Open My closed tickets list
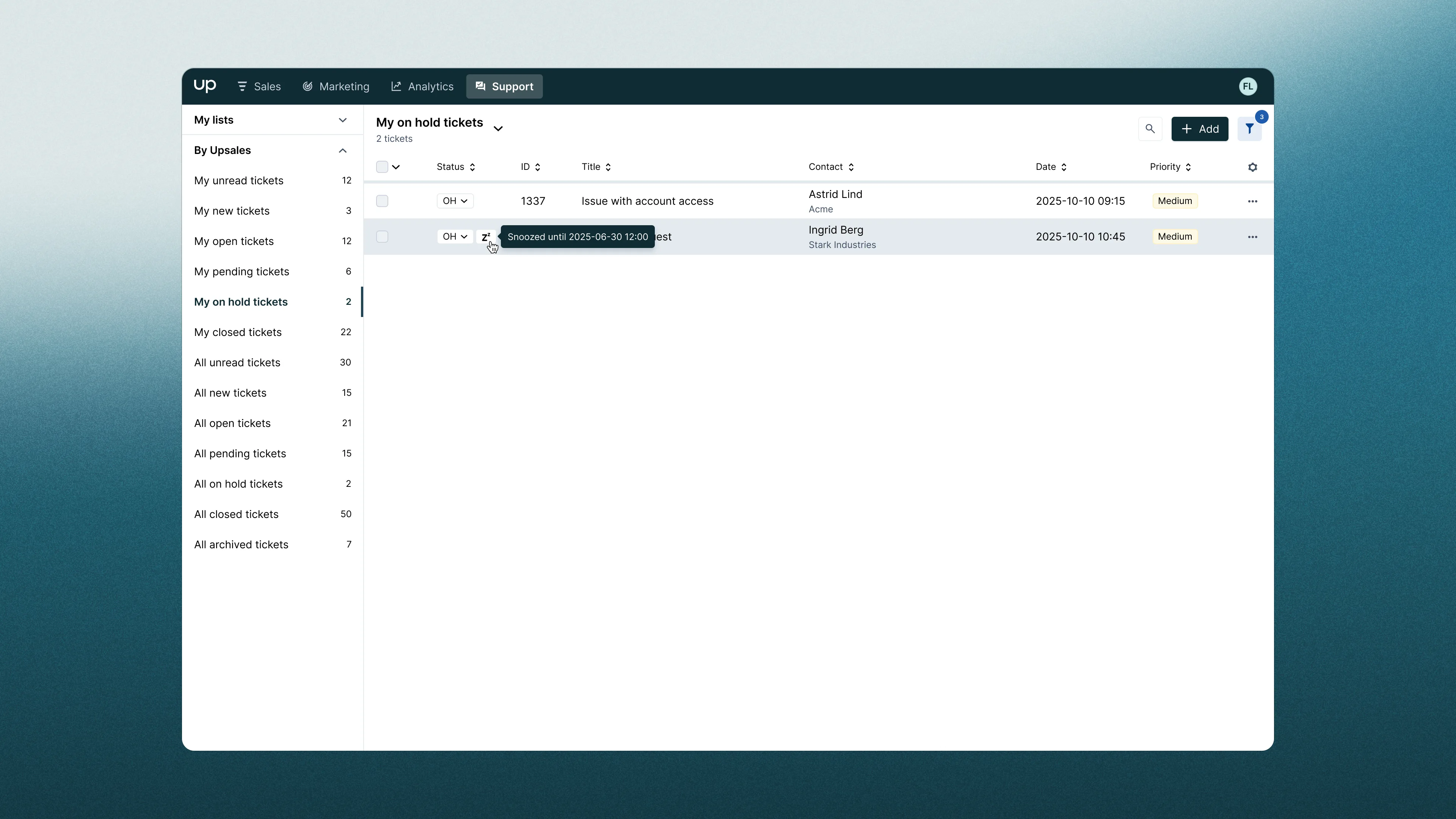Viewport: 1456px width, 819px height. tap(272, 333)
